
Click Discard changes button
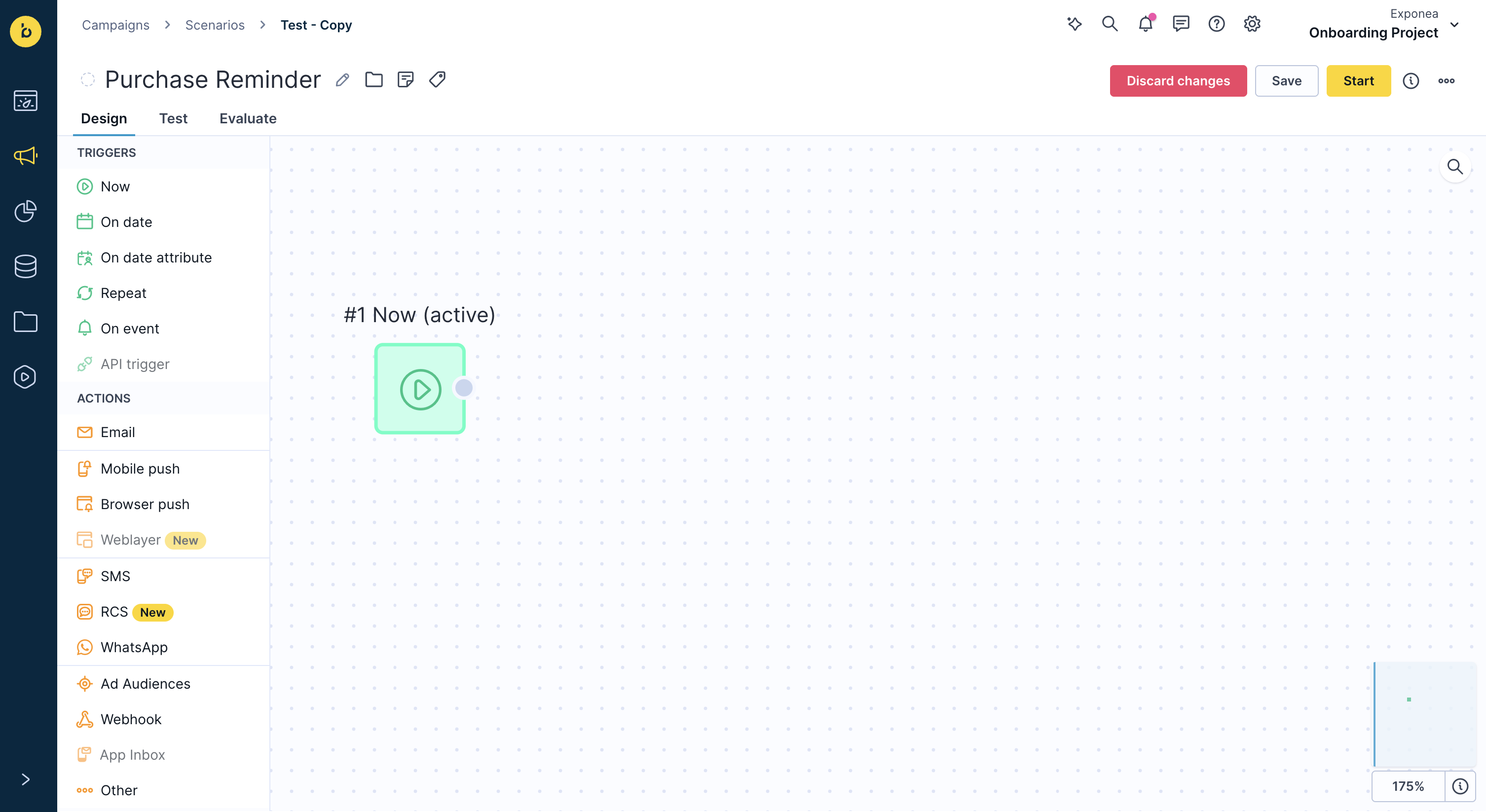coord(1178,81)
